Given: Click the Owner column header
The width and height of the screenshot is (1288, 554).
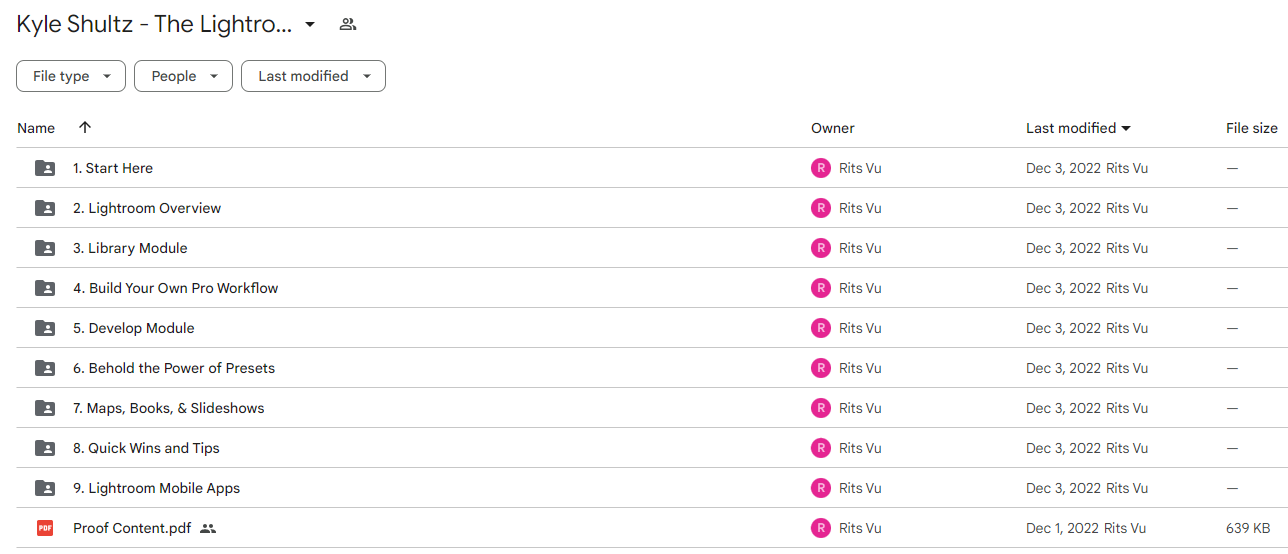Looking at the screenshot, I should click(x=833, y=128).
